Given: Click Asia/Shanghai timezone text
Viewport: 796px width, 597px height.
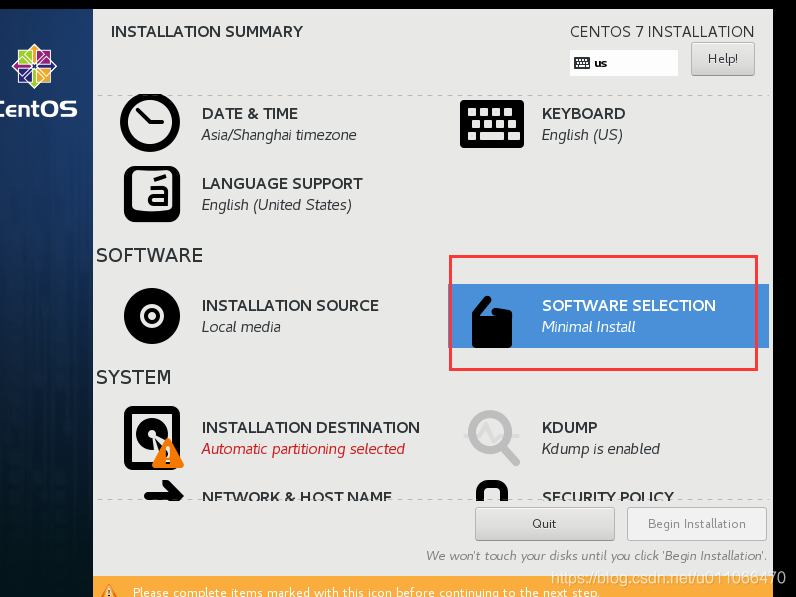Looking at the screenshot, I should pos(279,135).
